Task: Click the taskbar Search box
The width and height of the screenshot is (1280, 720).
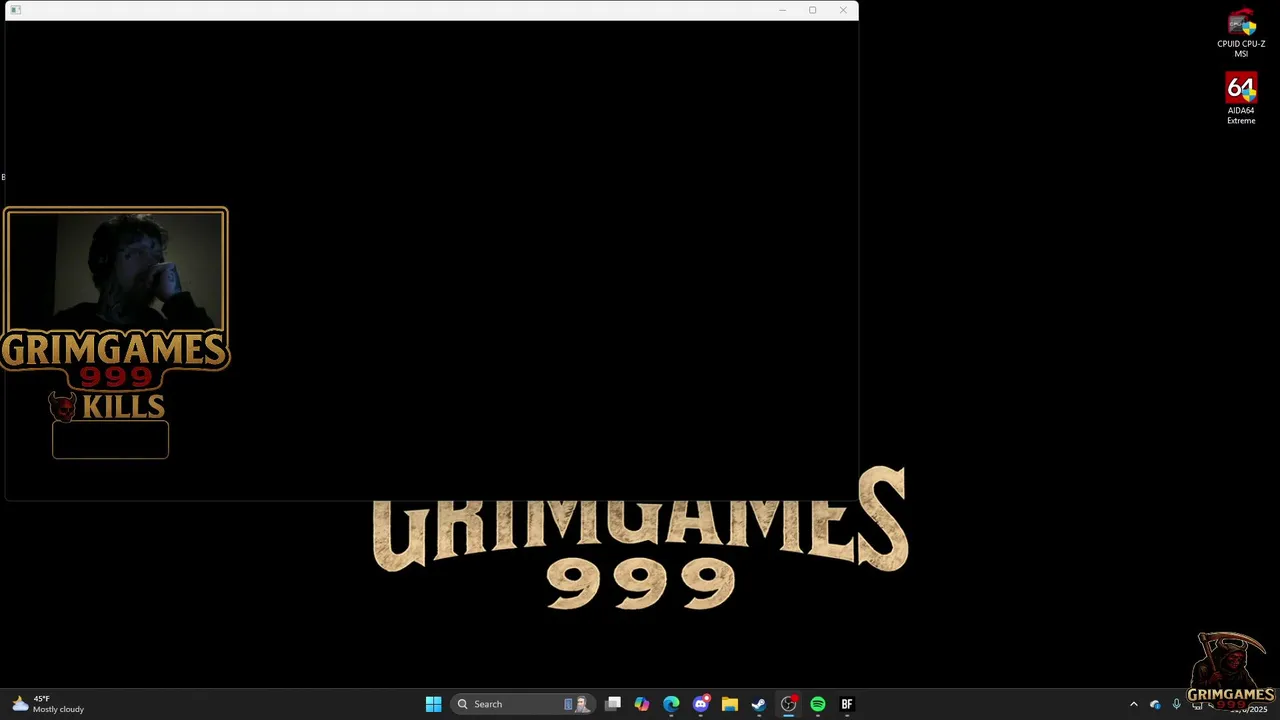Action: [522, 704]
